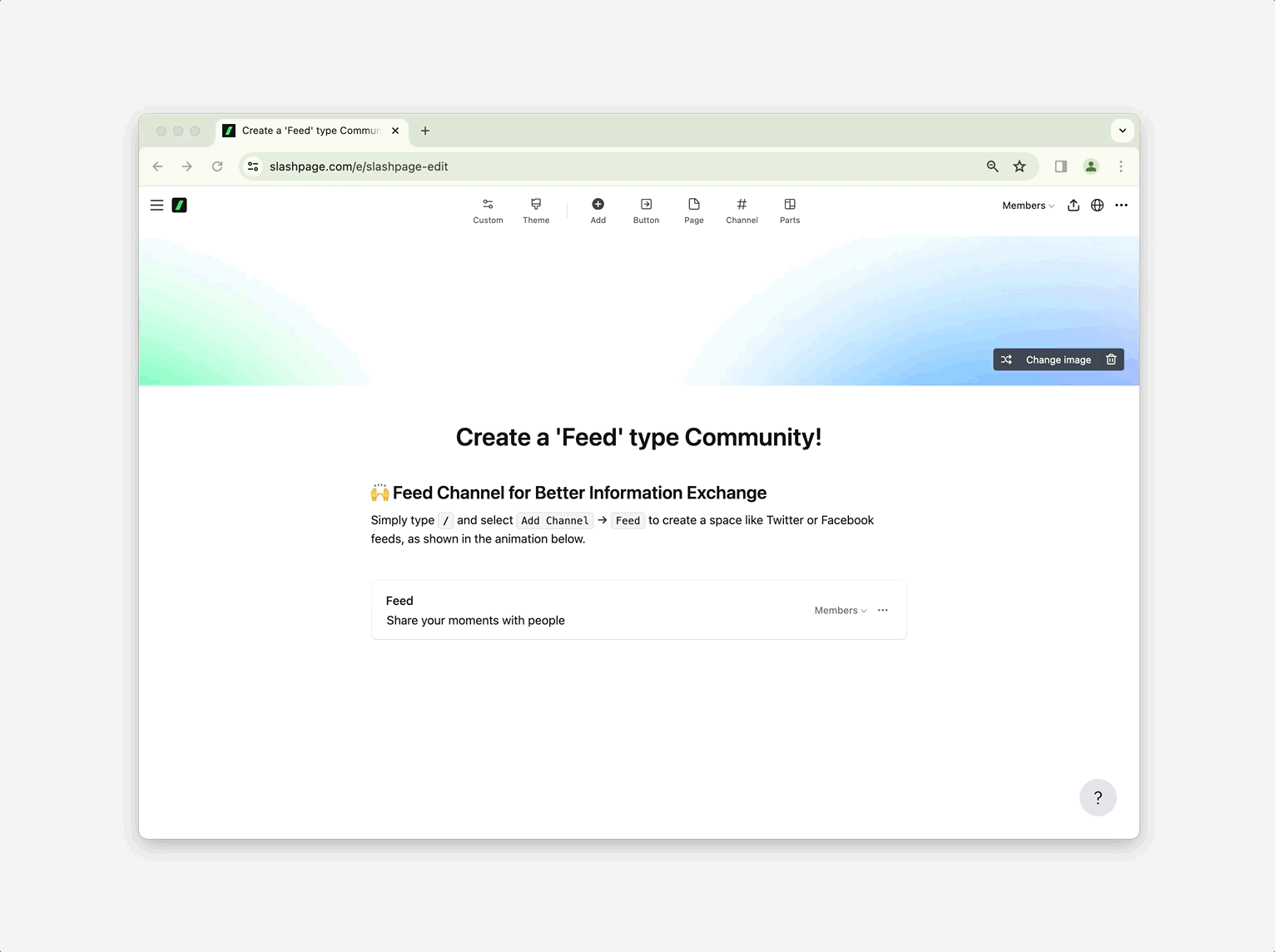Open the Theme brush tool
1275x952 pixels.
(536, 211)
